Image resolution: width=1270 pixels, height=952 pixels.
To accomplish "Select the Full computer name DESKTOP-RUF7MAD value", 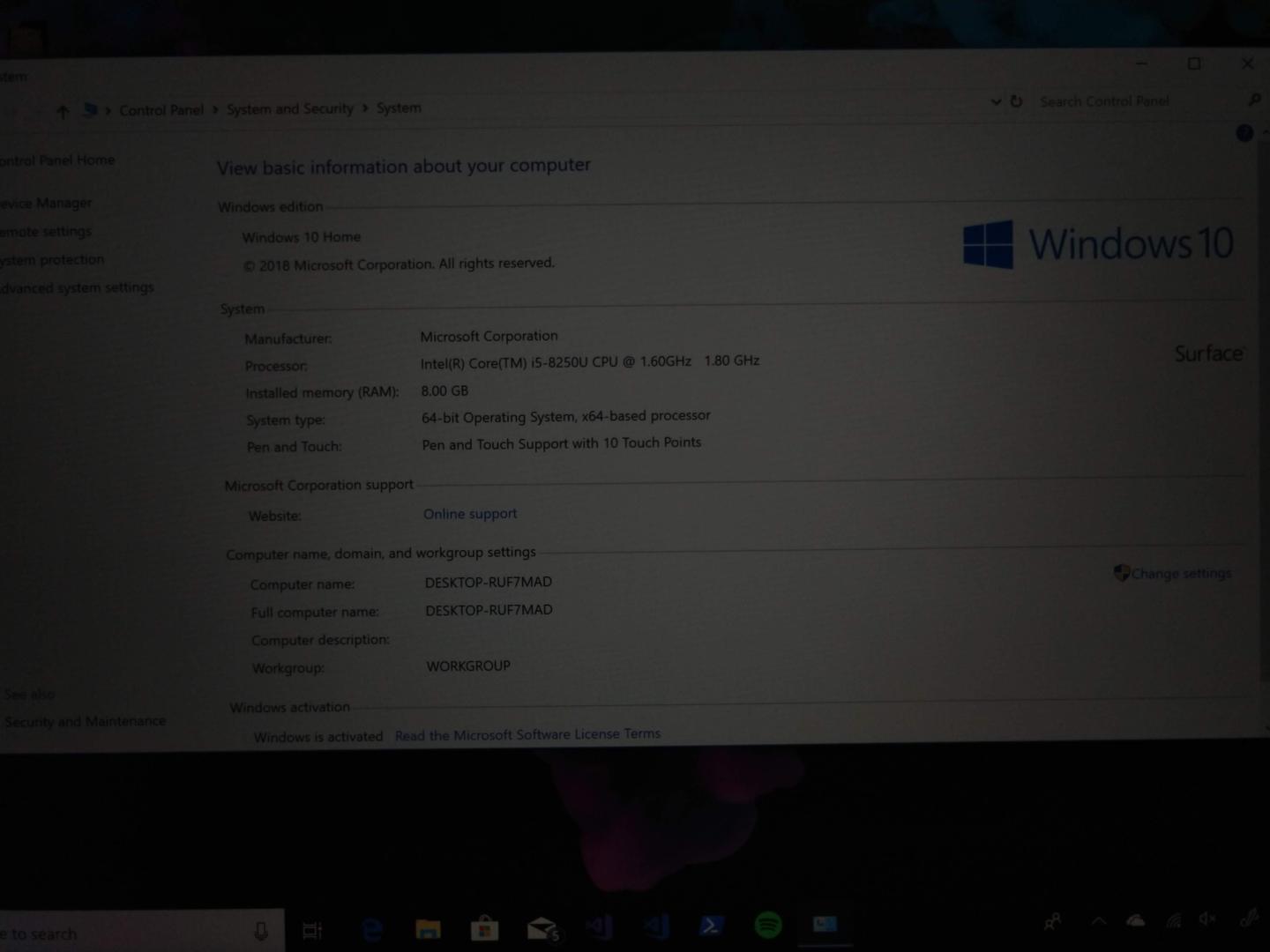I will coord(489,610).
